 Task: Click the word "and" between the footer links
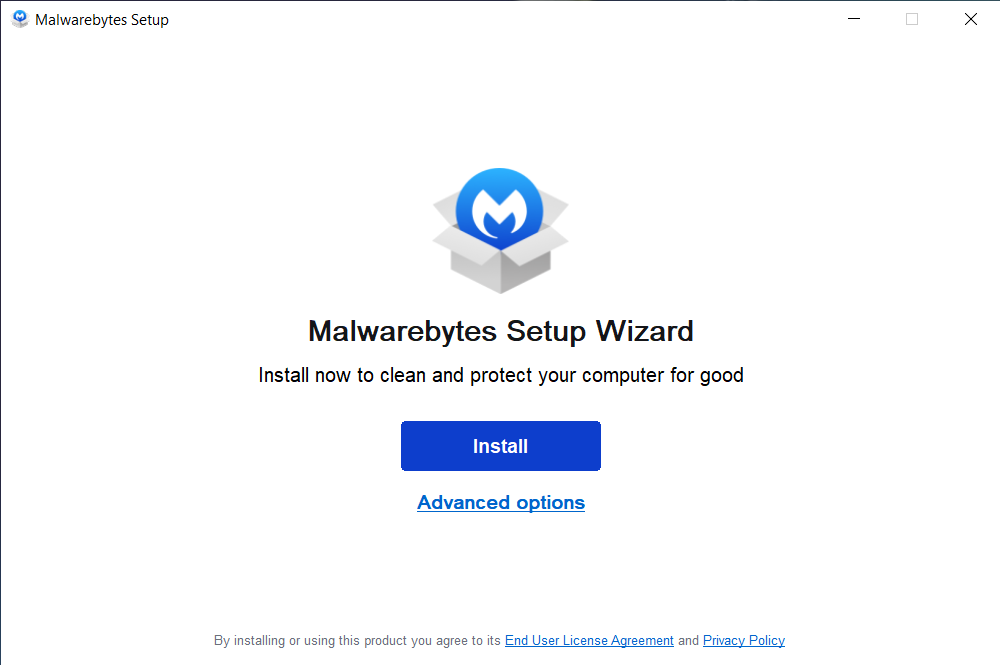688,641
